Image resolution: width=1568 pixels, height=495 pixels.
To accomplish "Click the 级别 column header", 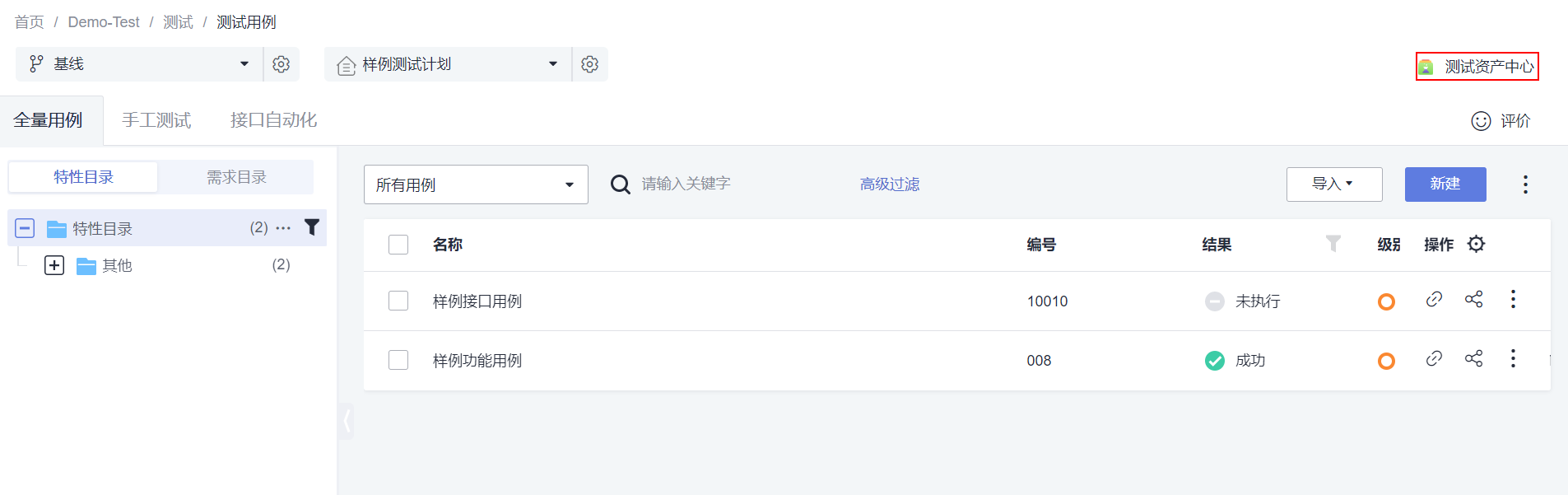I will 1389,245.
